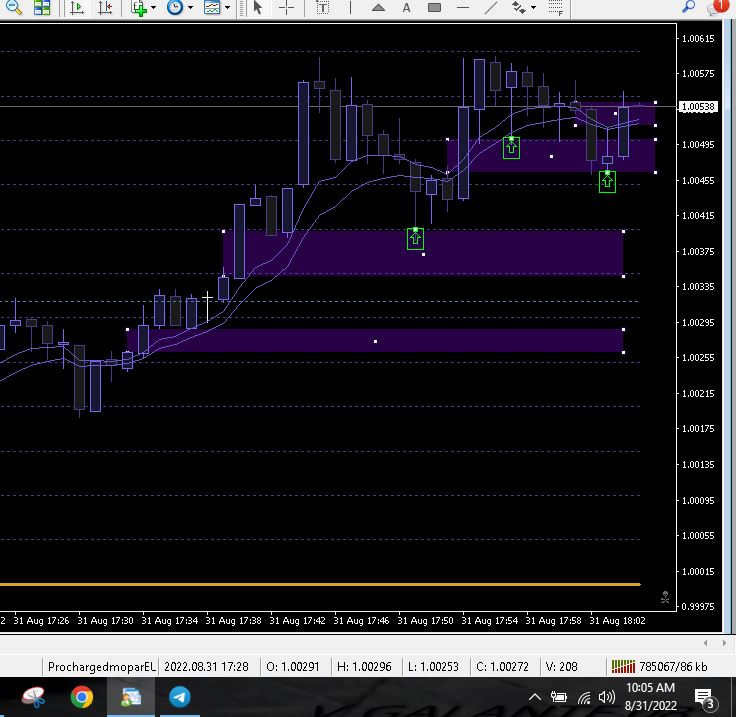Select the triangle shape tool
736x717 pixels.
[x=378, y=8]
